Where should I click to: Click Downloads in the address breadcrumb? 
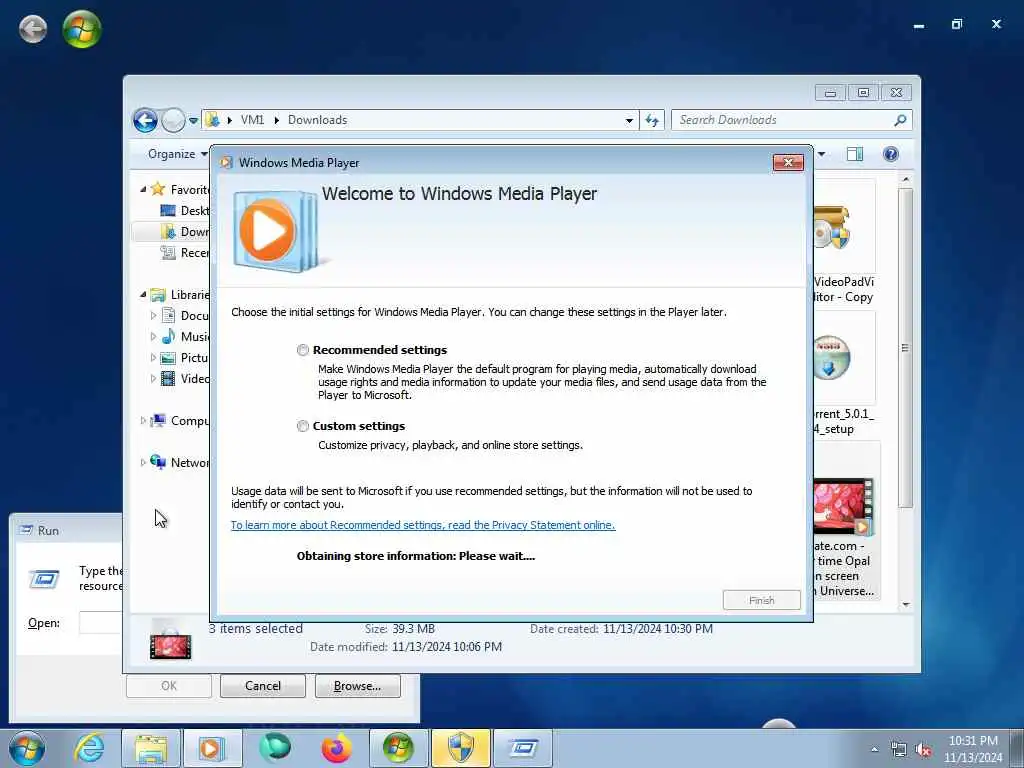click(x=317, y=120)
